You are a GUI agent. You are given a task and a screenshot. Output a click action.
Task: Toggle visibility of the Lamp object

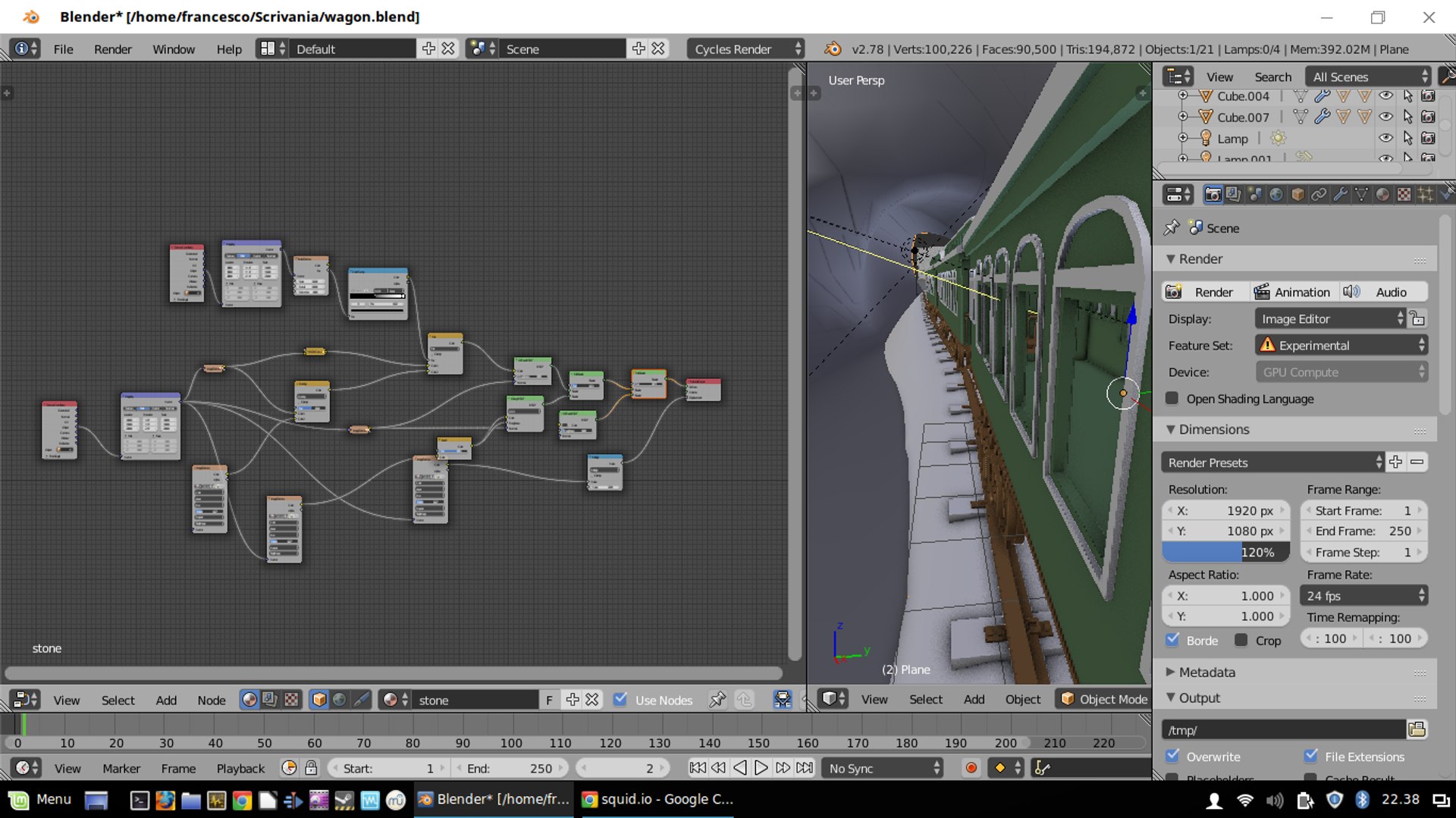1385,138
